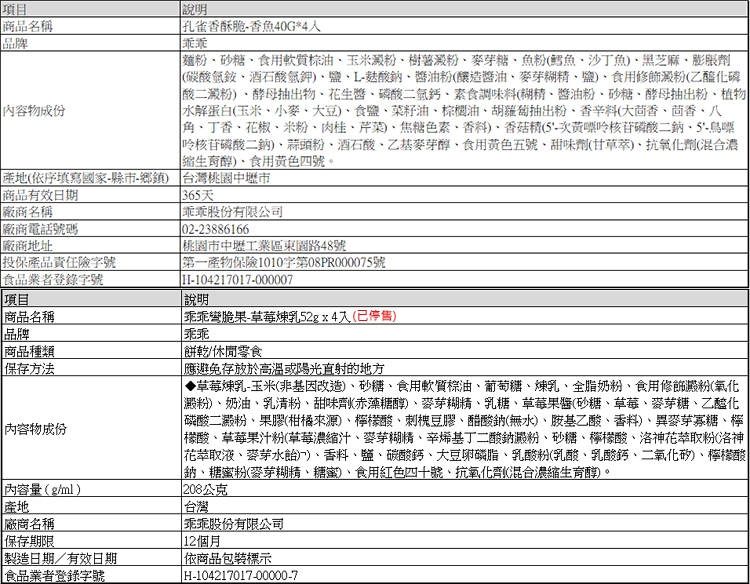Click the 365天 validity value
750x584 pixels.
198,195
